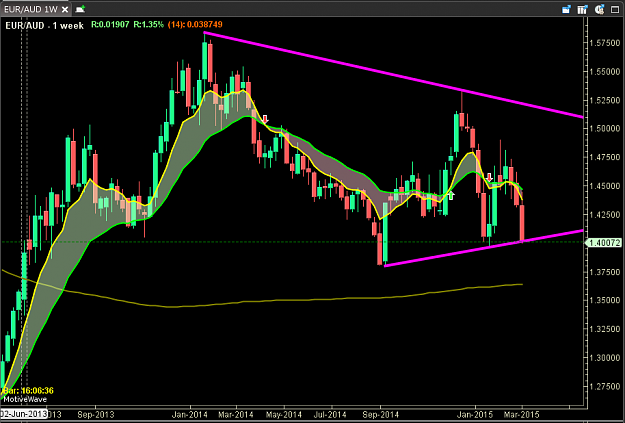Viewport: 625px width, 423px height.
Task: Click the 1.42500 price axis label
Action: click(x=605, y=214)
